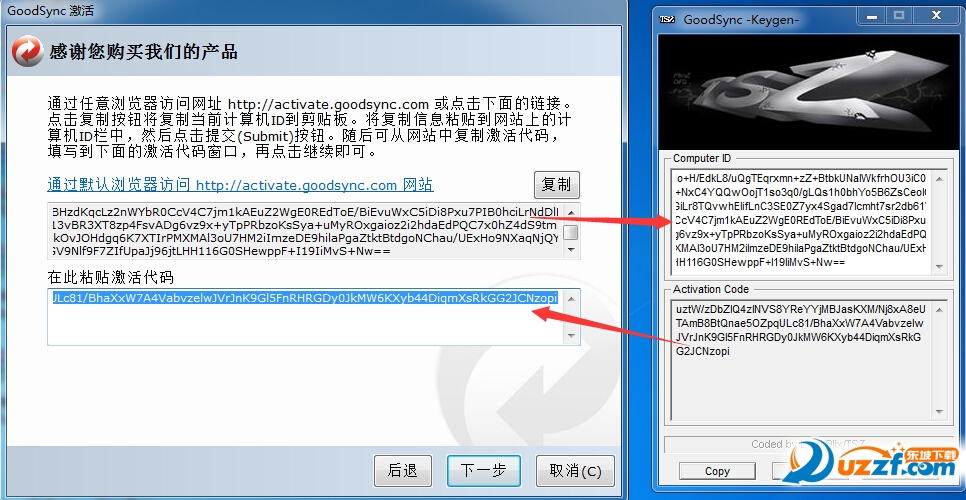Viewport: 966px width, 500px height.
Task: Click the 复制 button beside the link
Action: coord(556,184)
